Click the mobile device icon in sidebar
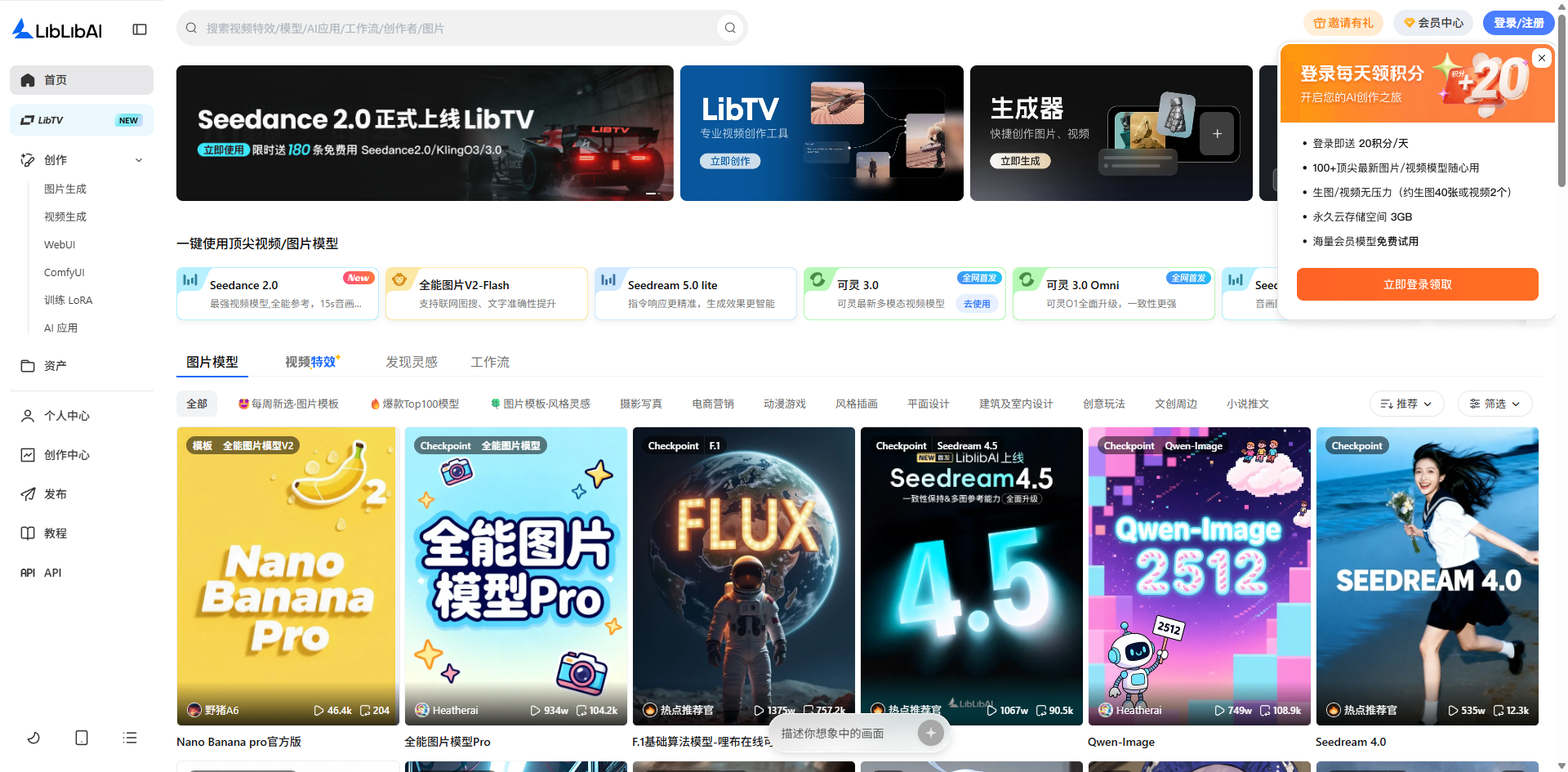Image resolution: width=1568 pixels, height=772 pixels. click(82, 738)
